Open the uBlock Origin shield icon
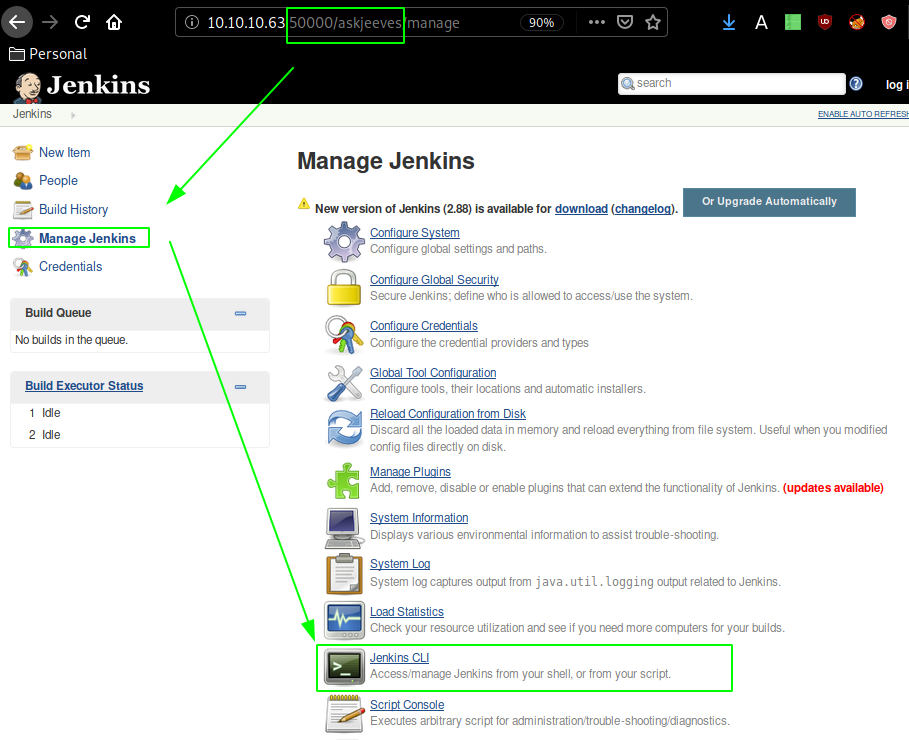 824,22
